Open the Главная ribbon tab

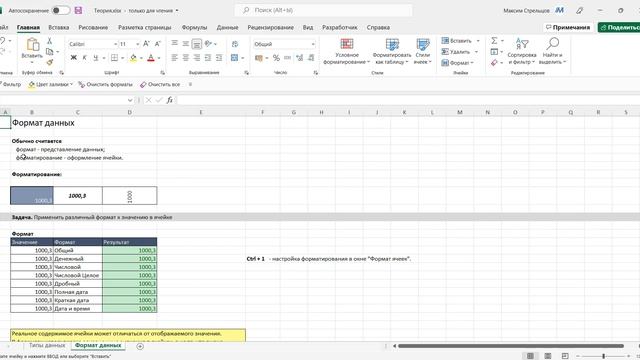[28, 27]
